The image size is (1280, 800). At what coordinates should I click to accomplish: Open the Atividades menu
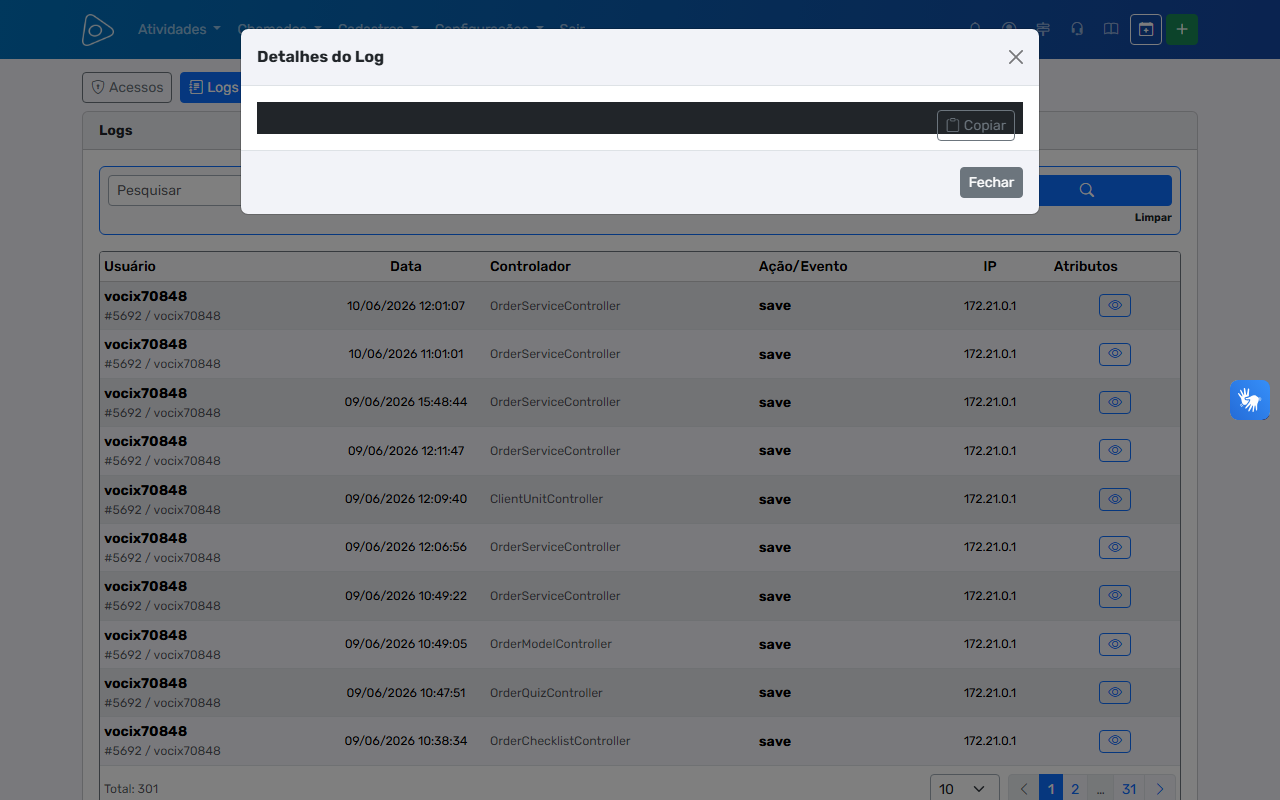click(179, 29)
